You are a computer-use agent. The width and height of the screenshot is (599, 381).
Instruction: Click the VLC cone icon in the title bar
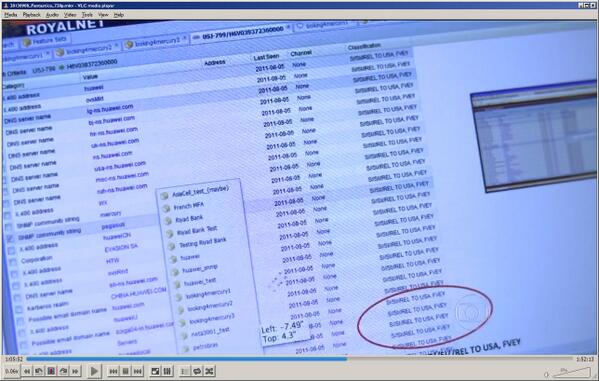pos(6,5)
